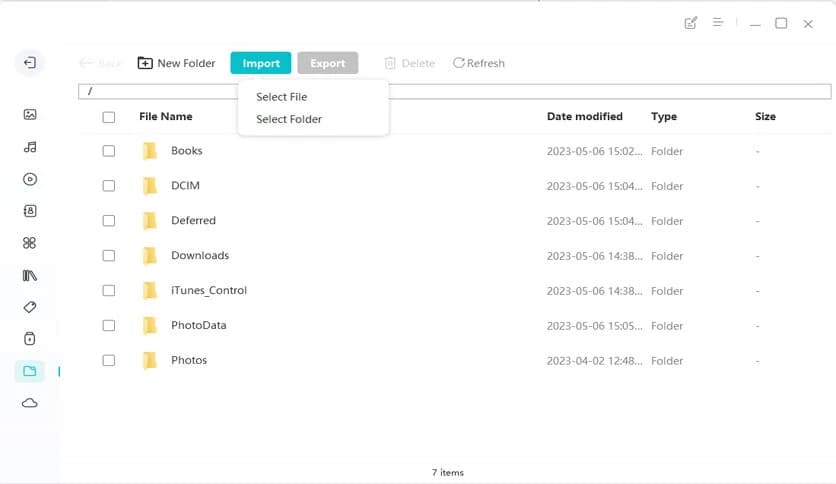This screenshot has width=836, height=484.
Task: Open the cloud icon in sidebar
Action: pyautogui.click(x=30, y=403)
